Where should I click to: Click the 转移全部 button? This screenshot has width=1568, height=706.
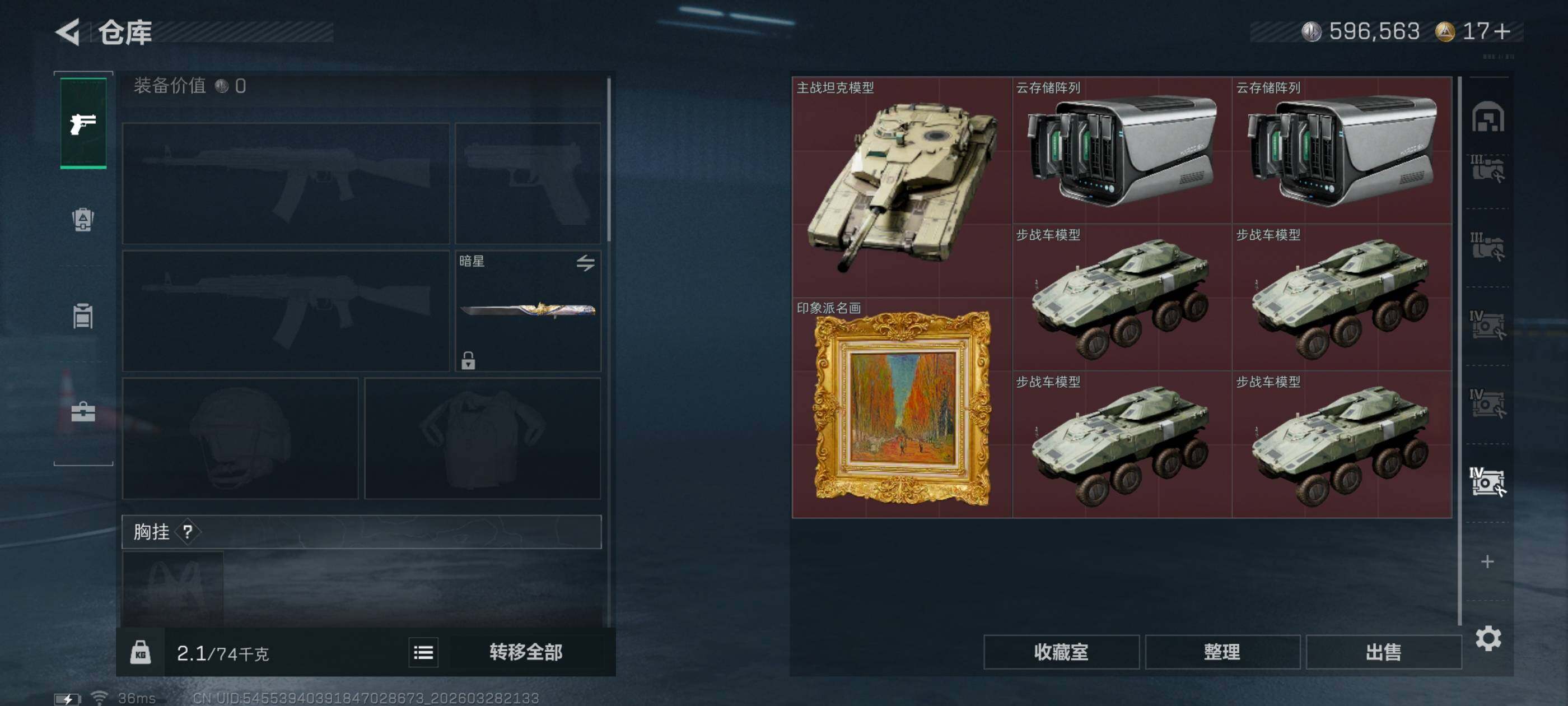click(x=526, y=652)
